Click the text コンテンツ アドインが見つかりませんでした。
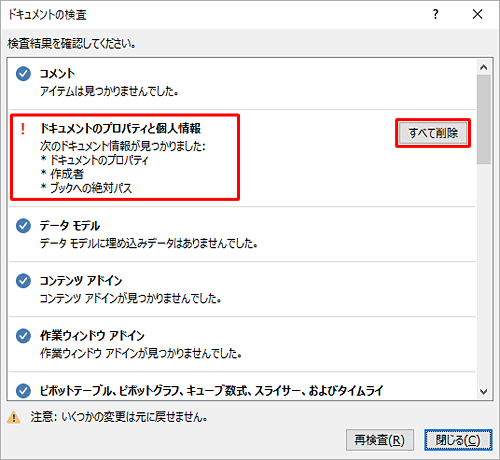 [130, 298]
